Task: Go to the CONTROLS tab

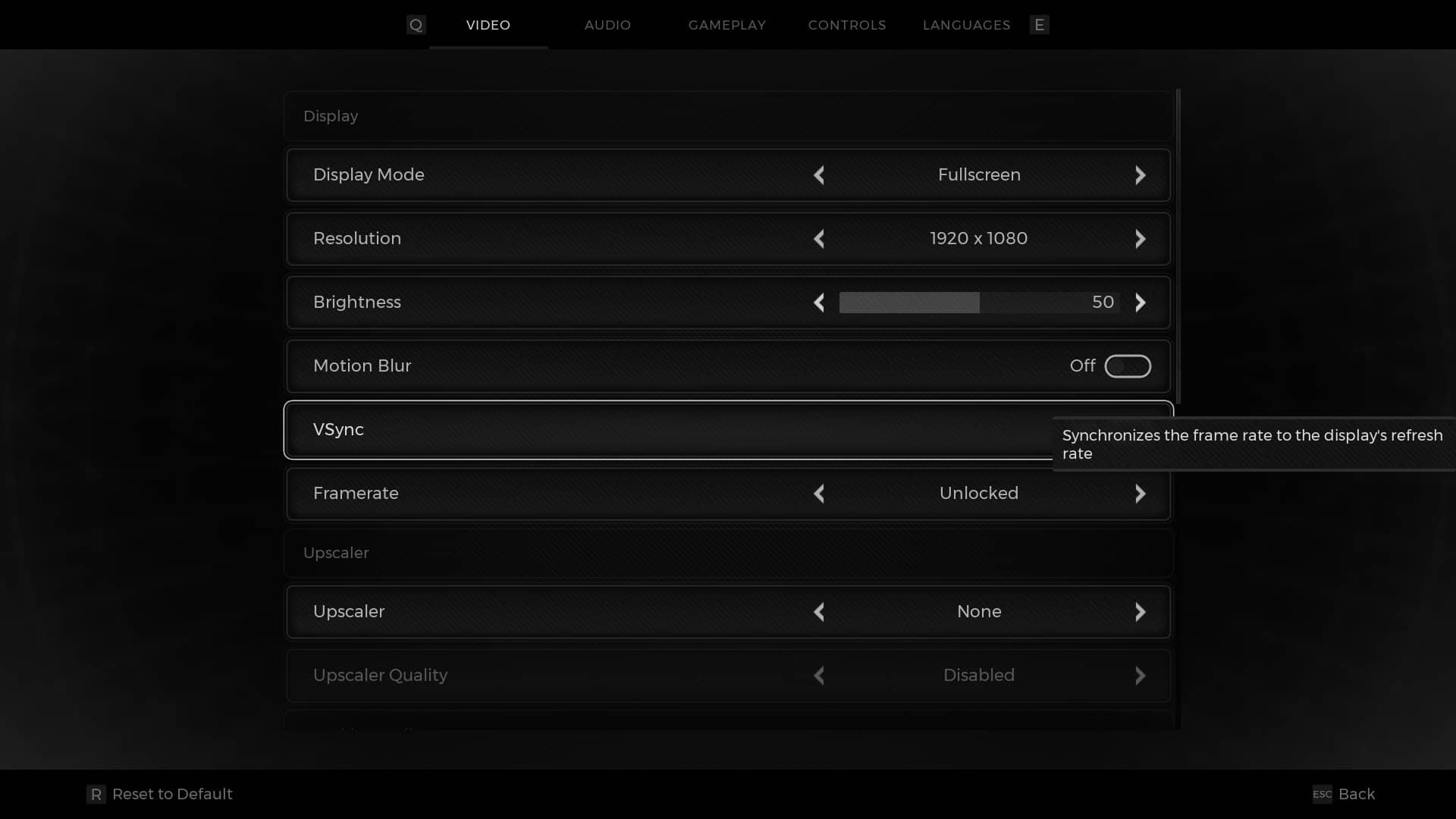Action: [847, 25]
